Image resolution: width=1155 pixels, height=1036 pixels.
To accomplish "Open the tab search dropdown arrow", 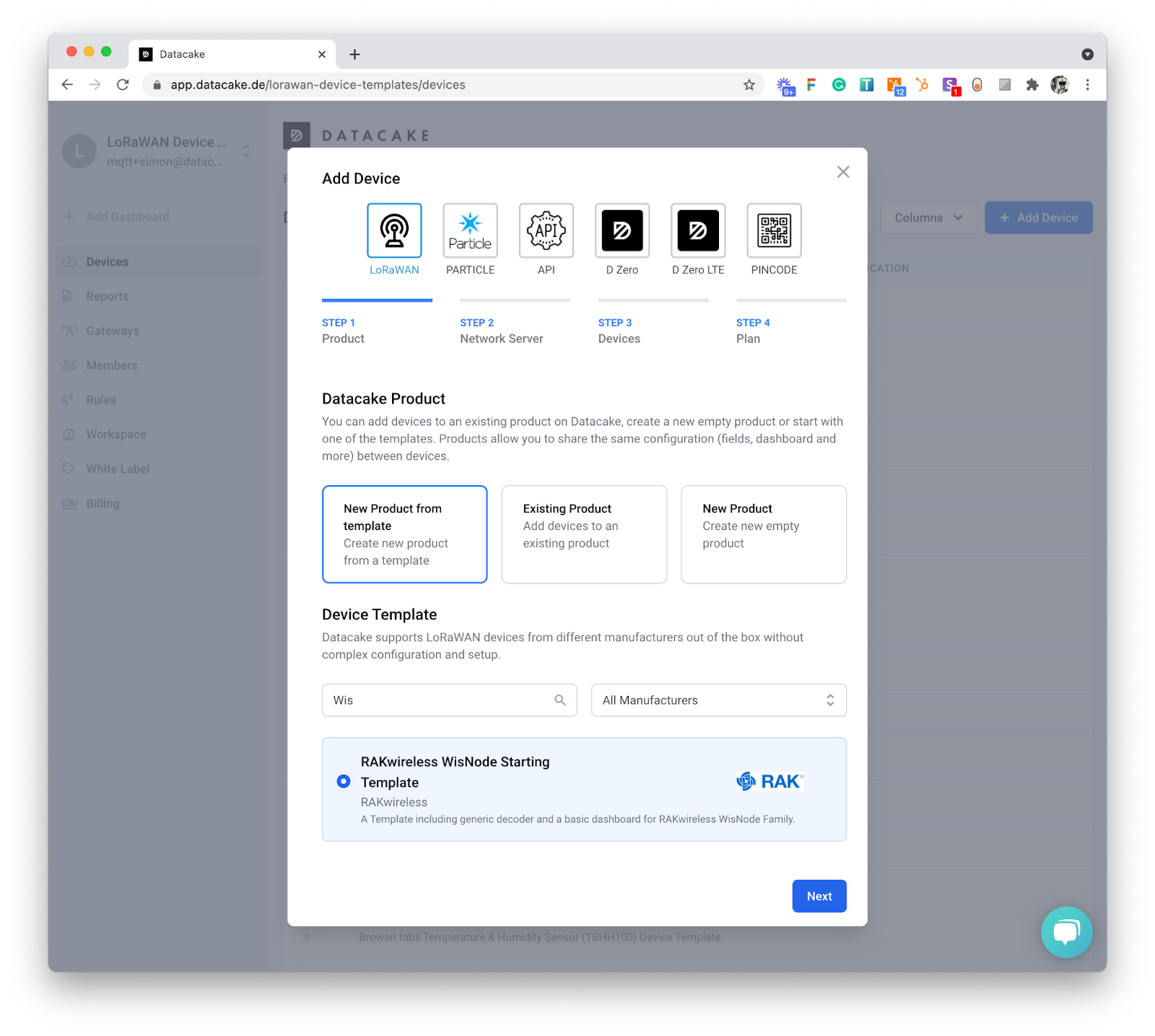I will click(x=1087, y=54).
